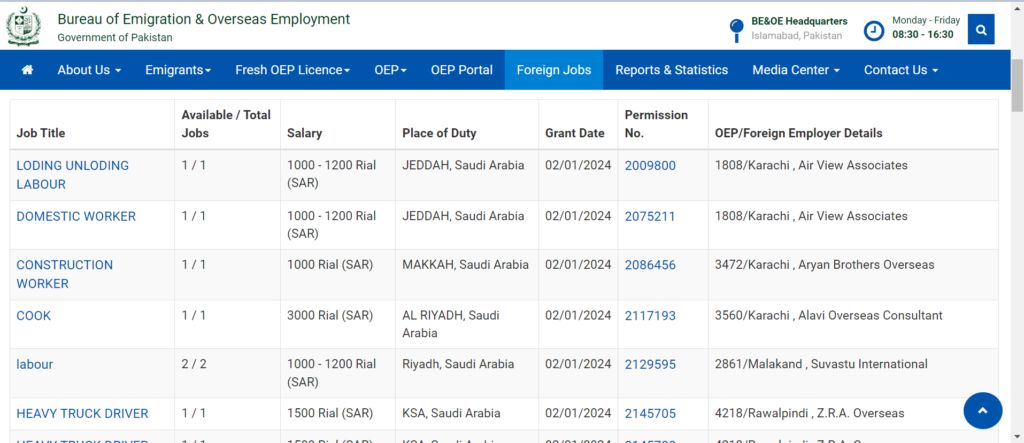
Task: Click the home icon in navigation bar
Action: (x=27, y=70)
